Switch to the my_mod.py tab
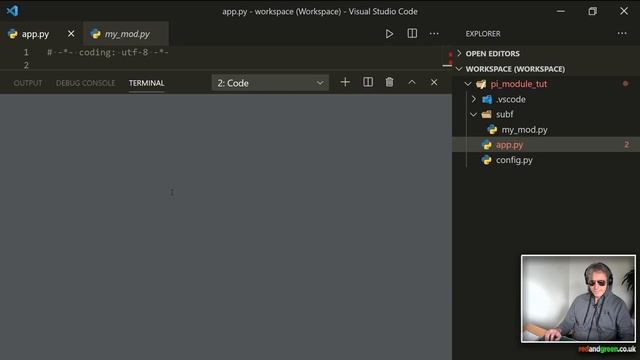640x360 pixels. click(x=126, y=34)
